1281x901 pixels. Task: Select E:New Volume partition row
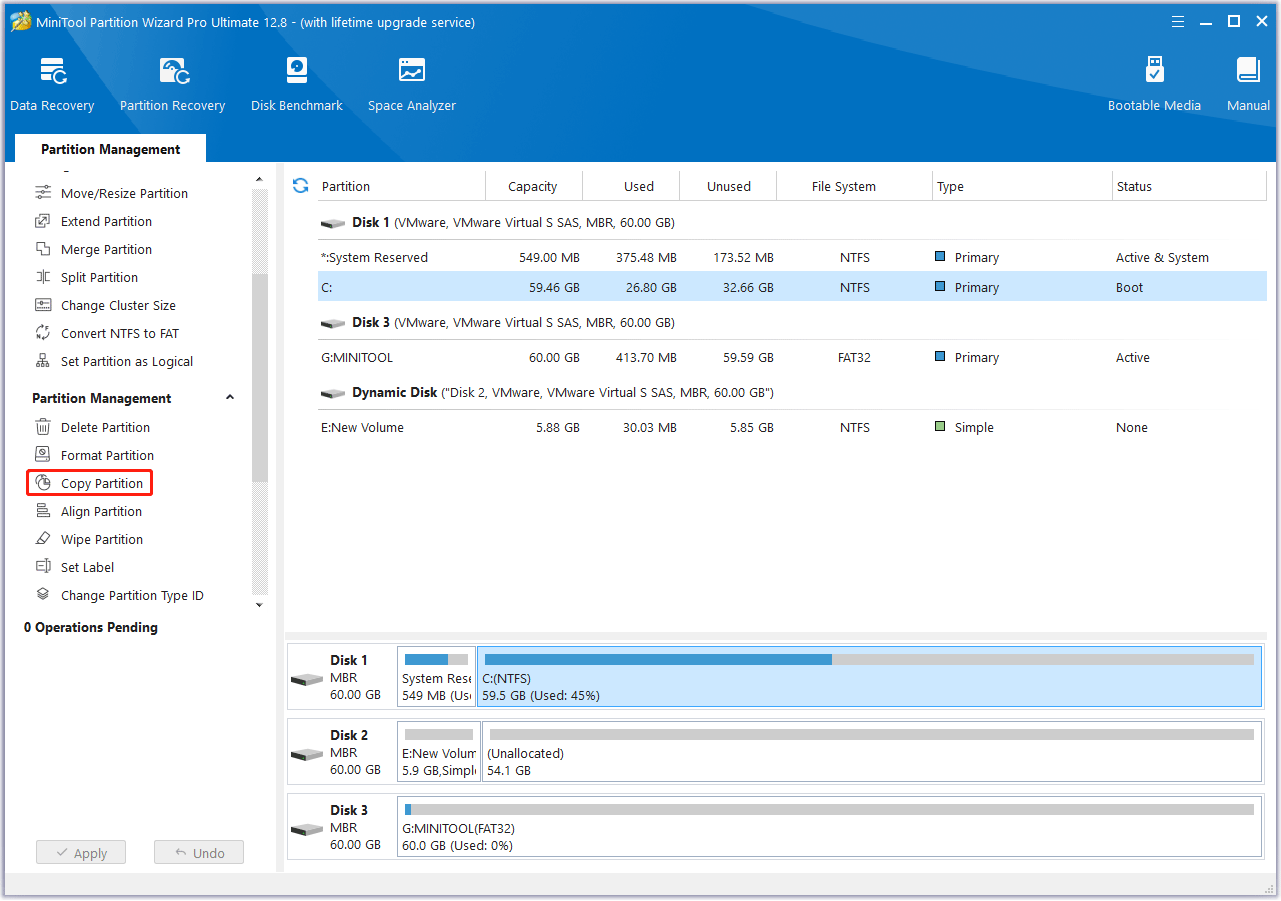point(792,427)
